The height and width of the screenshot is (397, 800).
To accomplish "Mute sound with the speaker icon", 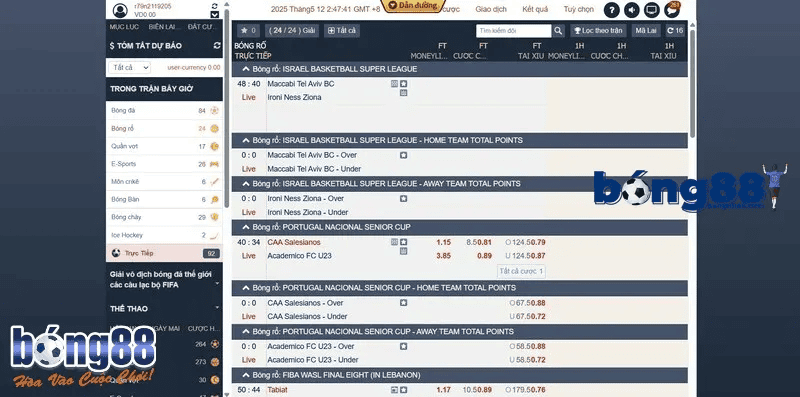I will tap(632, 10).
